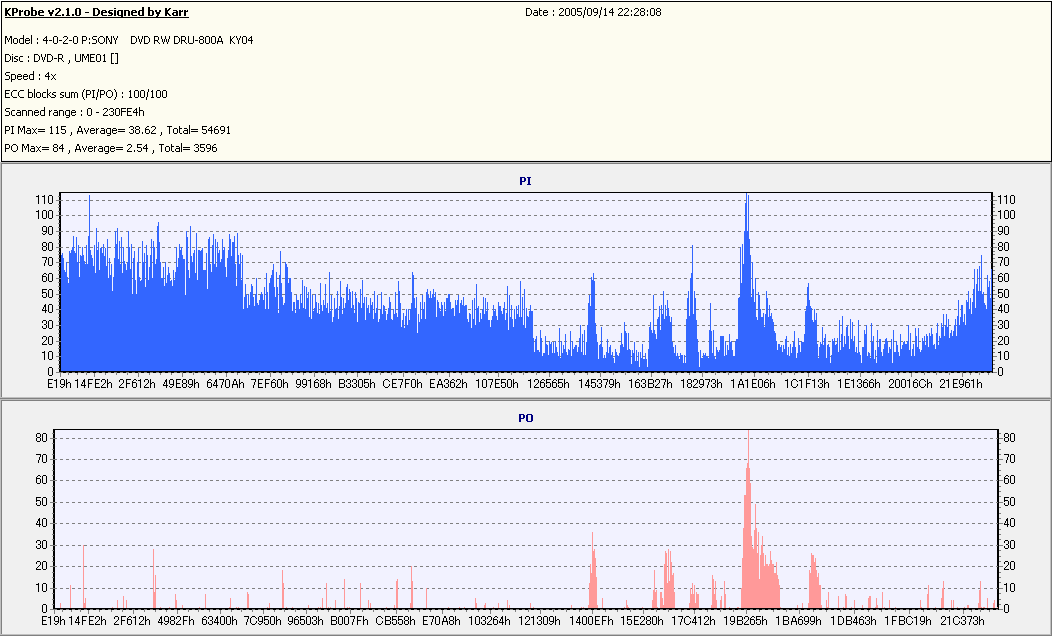Click the 49E89h label on the PI axis
The image size is (1052, 636).
pos(181,384)
